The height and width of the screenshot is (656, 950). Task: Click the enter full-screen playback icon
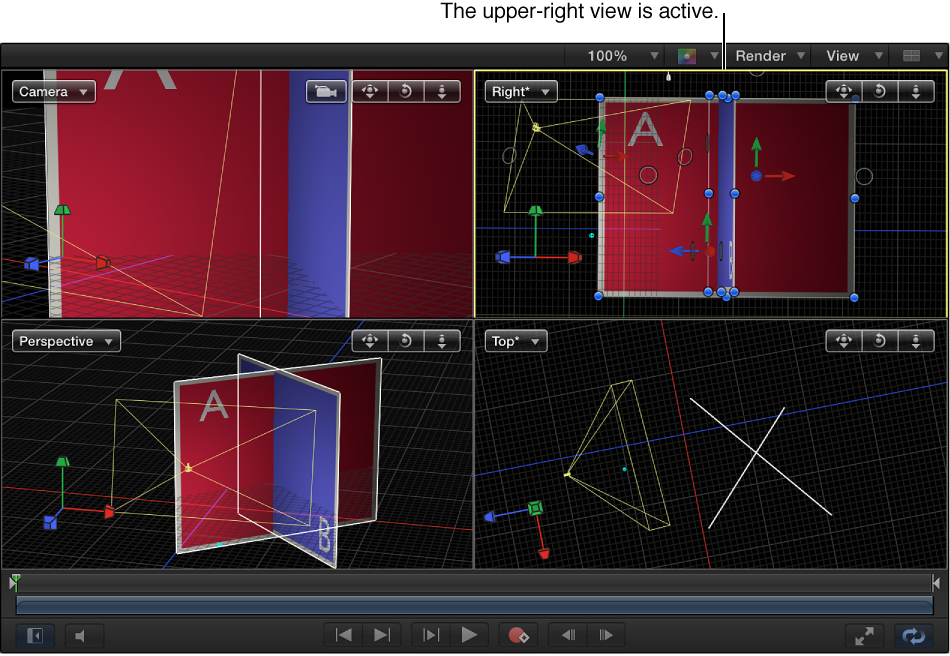click(x=864, y=636)
